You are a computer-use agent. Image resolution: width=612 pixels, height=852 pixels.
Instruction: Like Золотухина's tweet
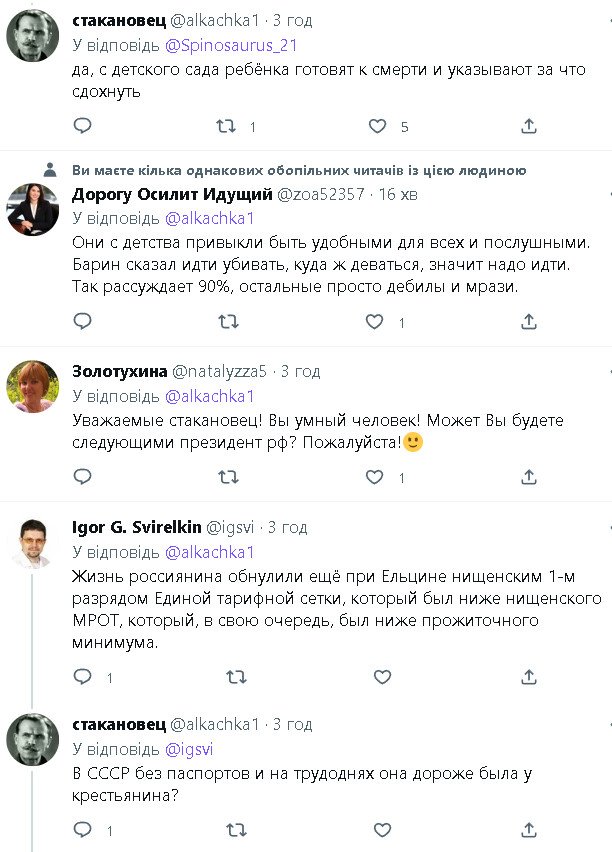coord(374,478)
